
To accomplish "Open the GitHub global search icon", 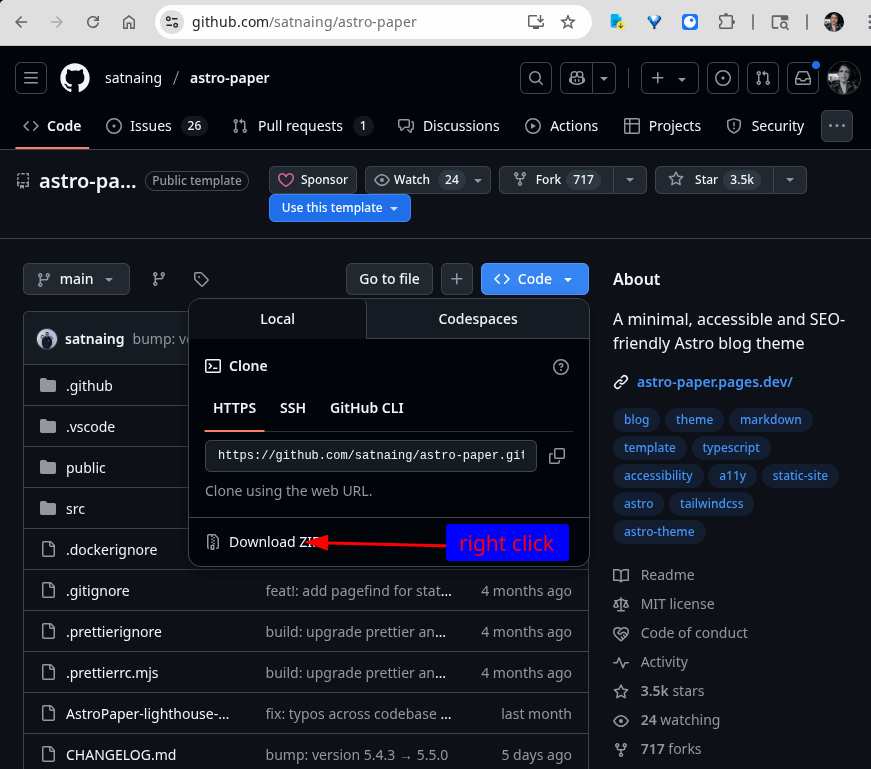I will (x=536, y=77).
